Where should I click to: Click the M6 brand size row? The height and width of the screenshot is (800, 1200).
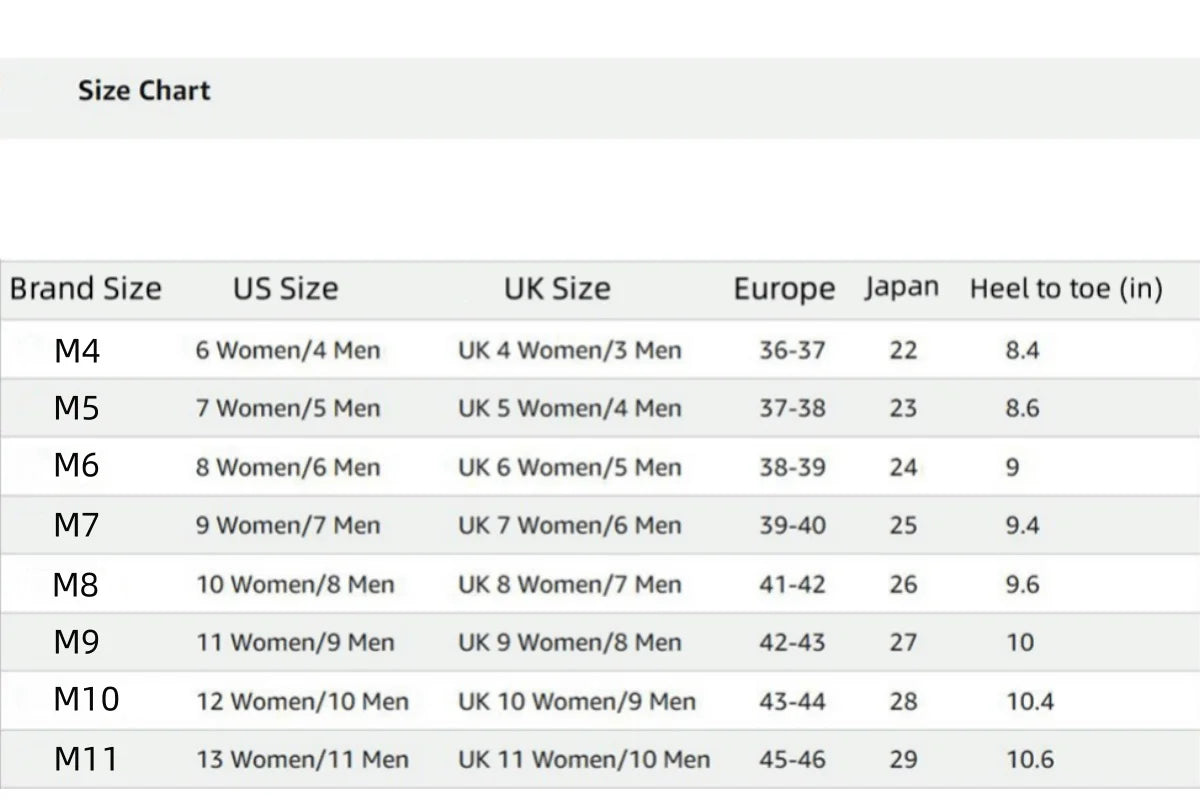click(600, 466)
